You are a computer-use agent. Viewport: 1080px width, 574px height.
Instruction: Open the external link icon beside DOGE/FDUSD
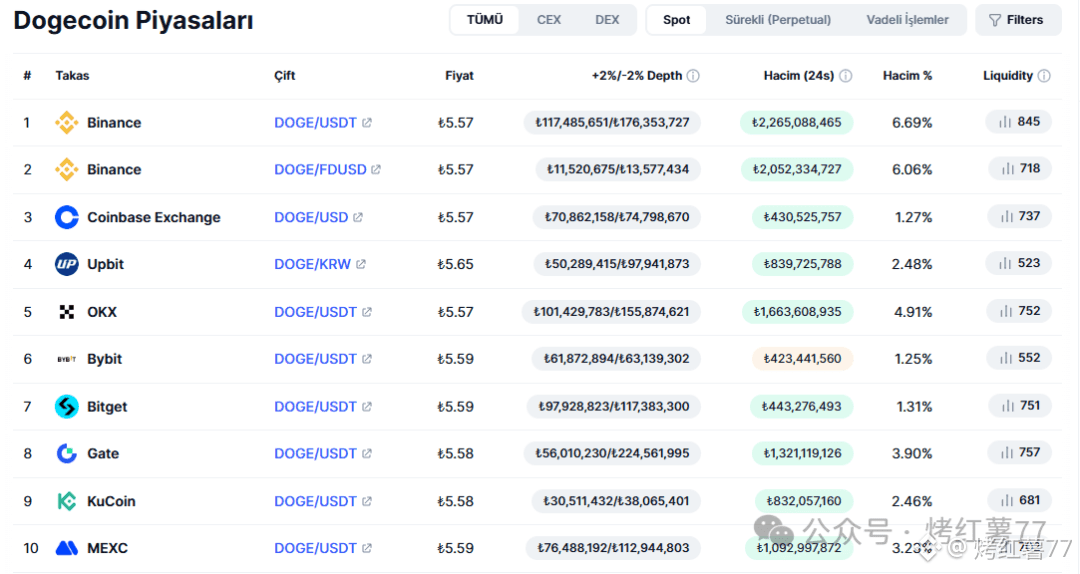(376, 170)
